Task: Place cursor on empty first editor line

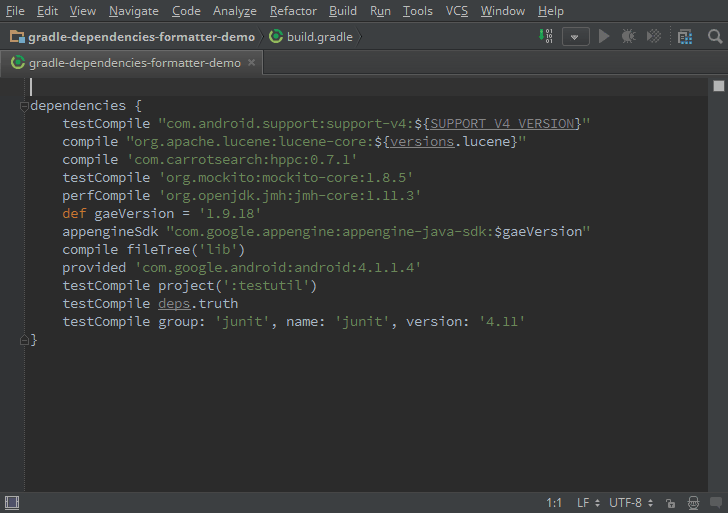Action: click(367, 87)
